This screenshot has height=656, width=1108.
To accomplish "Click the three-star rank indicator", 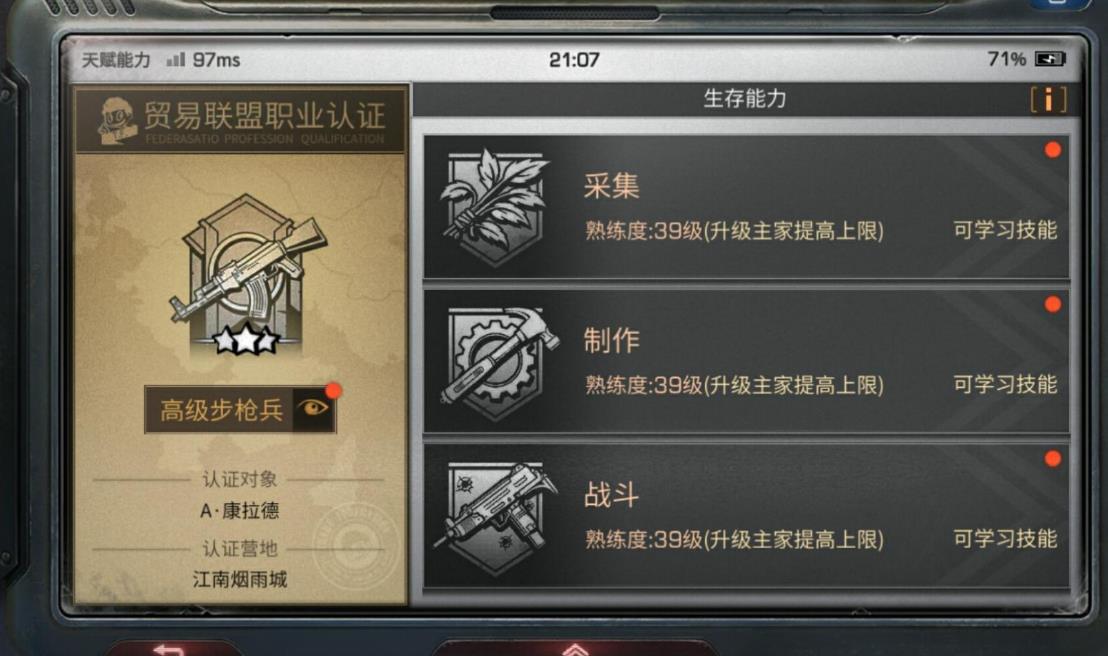I will coord(245,341).
